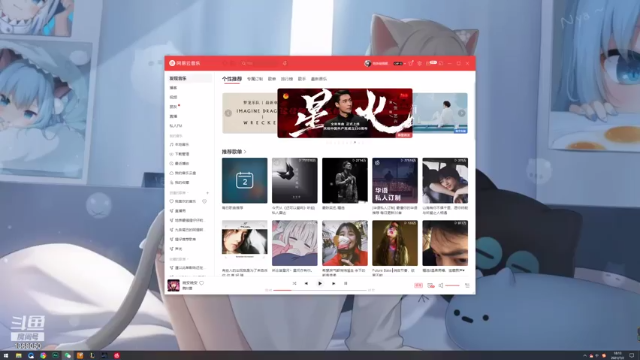The image size is (640, 360).
Task: Play the current song
Action: [320, 283]
